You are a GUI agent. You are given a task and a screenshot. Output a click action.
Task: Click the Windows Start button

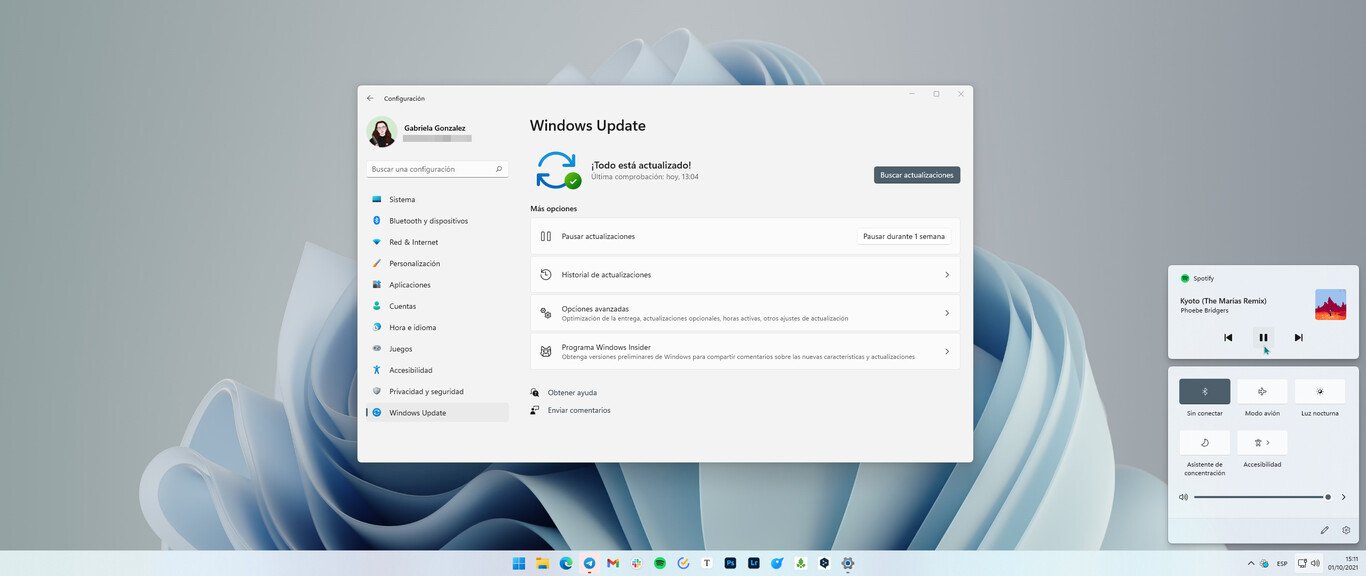519,564
